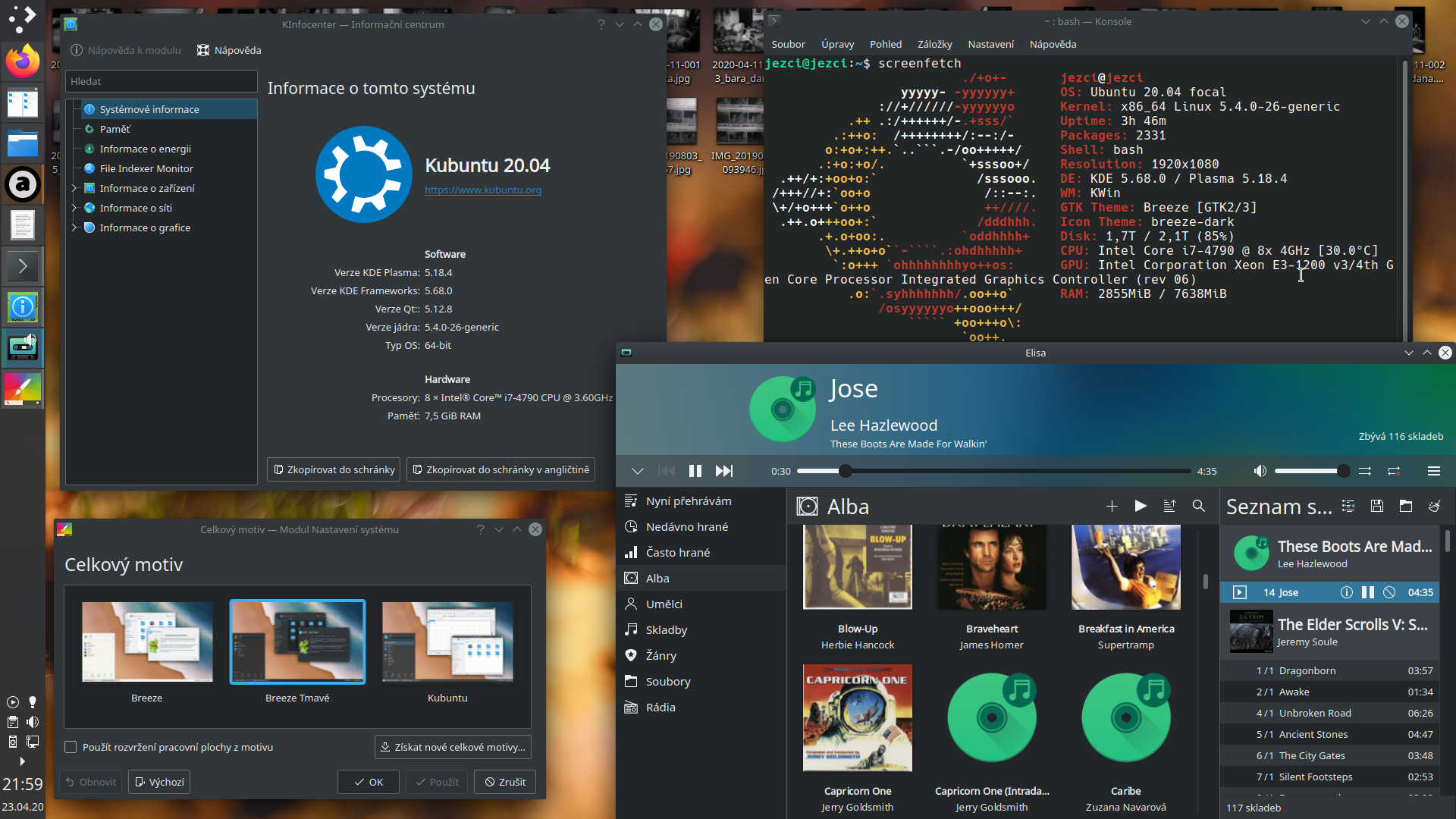The image size is (1456, 819).
Task: Clear the playlist with the broom icon
Action: pyautogui.click(x=1436, y=507)
